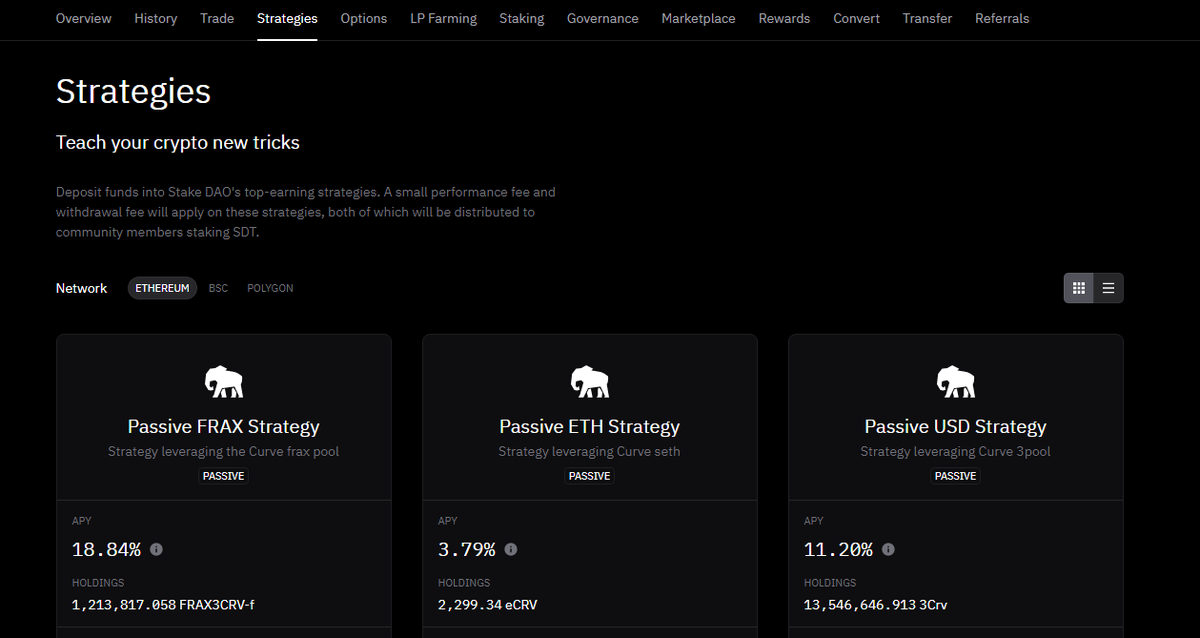This screenshot has width=1200, height=638.
Task: Open the Passive ETH Strategy title
Action: [x=590, y=427]
